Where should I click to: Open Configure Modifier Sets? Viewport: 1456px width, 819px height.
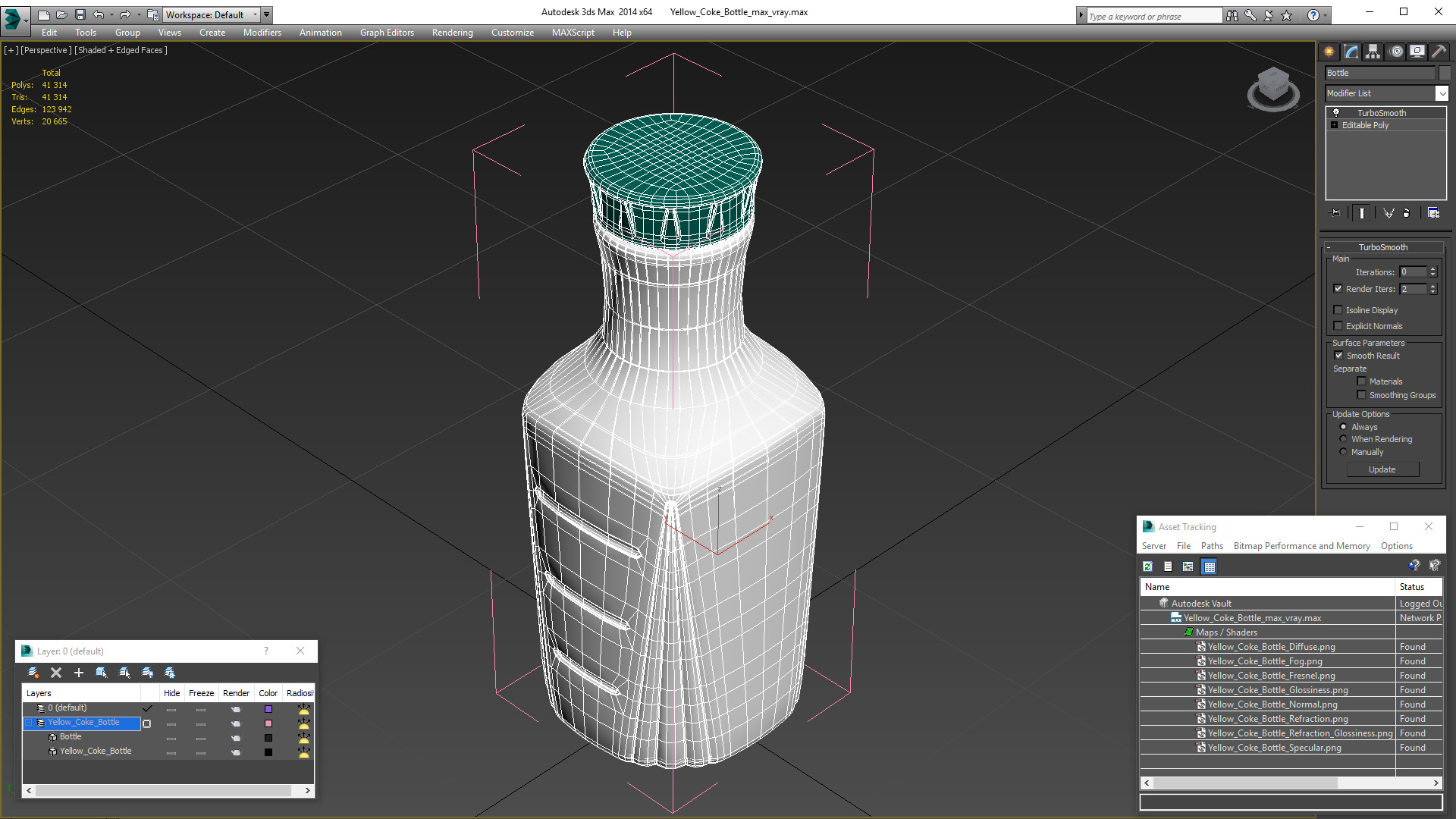coord(1433,213)
